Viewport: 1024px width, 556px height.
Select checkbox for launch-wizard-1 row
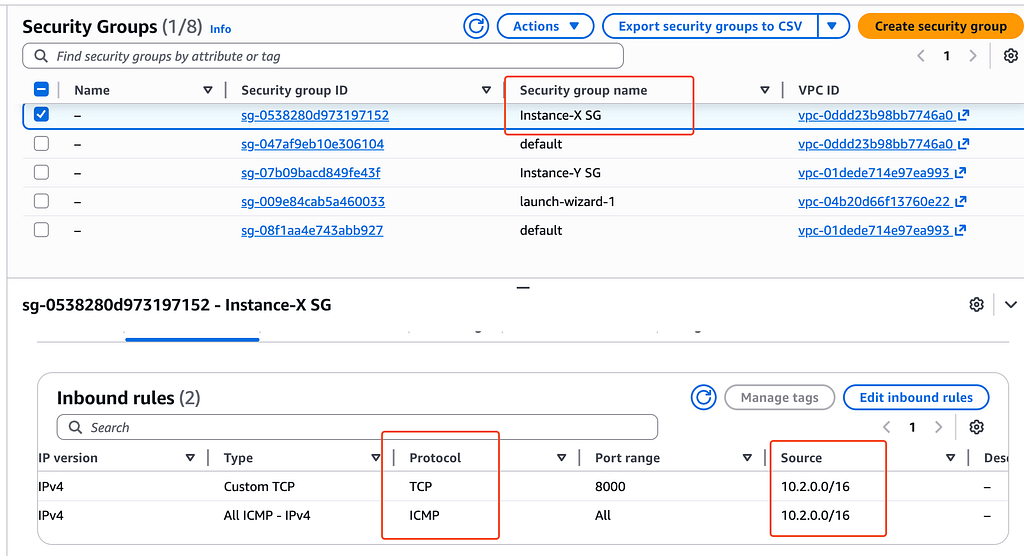41,201
